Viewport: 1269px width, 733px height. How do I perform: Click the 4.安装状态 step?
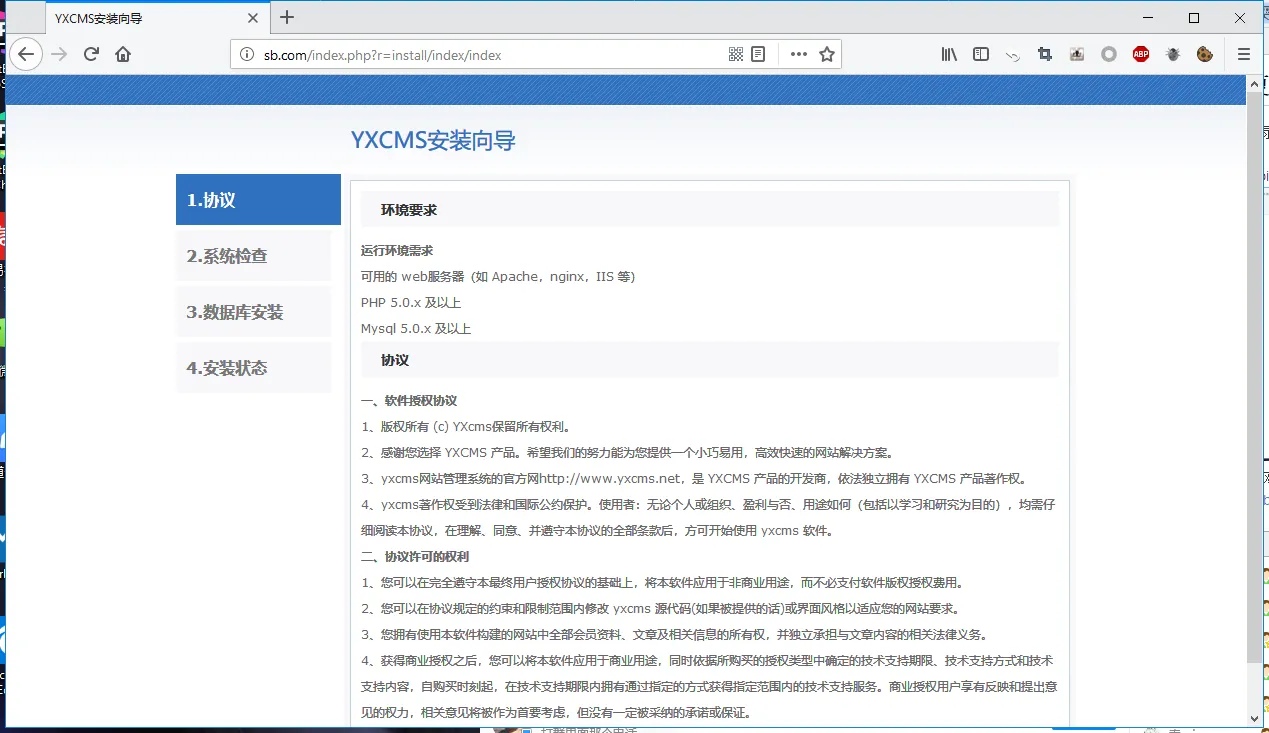pos(253,368)
